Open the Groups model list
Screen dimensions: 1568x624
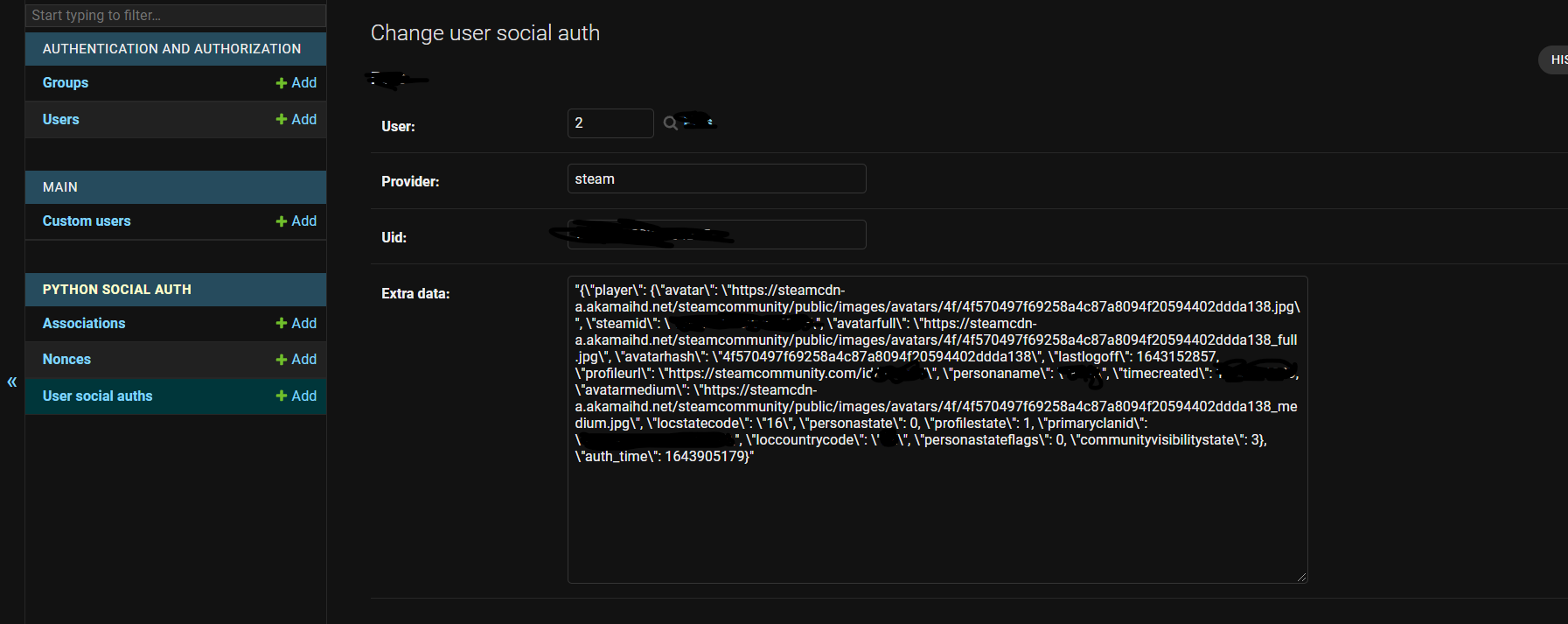66,83
